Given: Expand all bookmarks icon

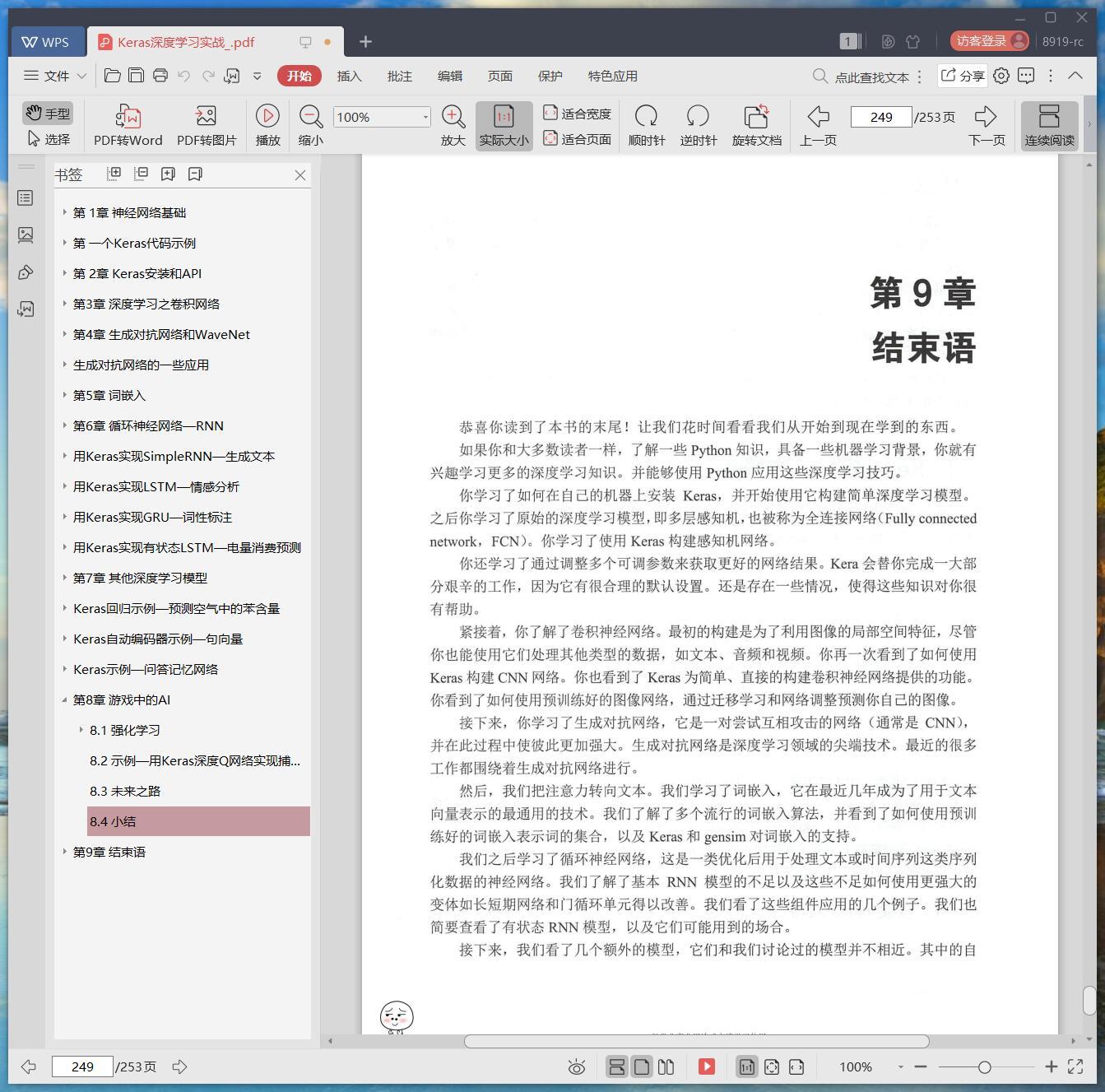Looking at the screenshot, I should (114, 174).
